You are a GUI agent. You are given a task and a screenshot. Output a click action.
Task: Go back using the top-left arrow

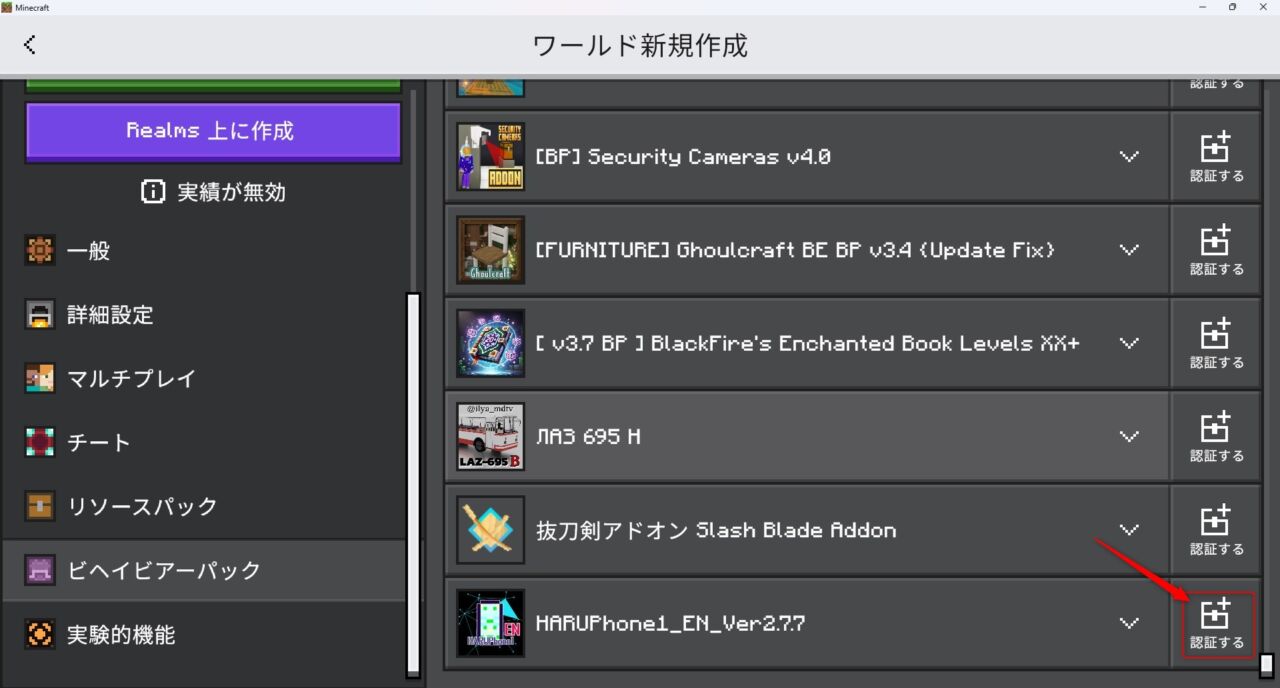(29, 45)
